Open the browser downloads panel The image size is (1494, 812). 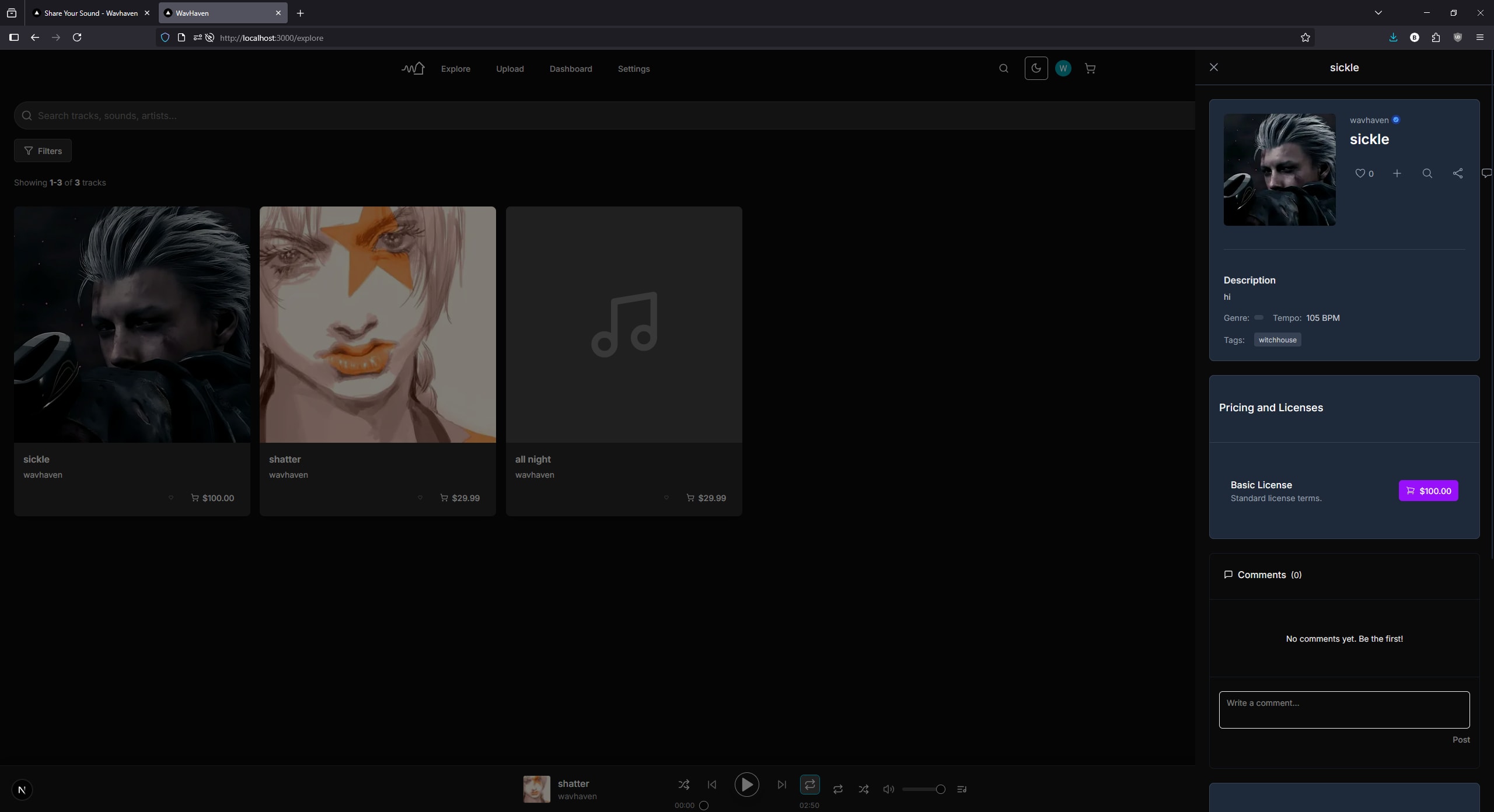[1394, 37]
